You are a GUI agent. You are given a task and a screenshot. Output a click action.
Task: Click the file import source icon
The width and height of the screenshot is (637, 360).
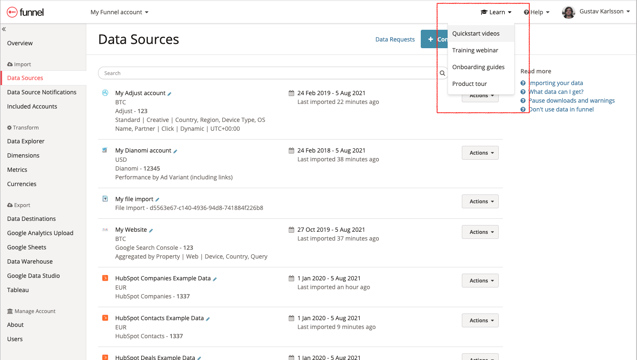105,199
